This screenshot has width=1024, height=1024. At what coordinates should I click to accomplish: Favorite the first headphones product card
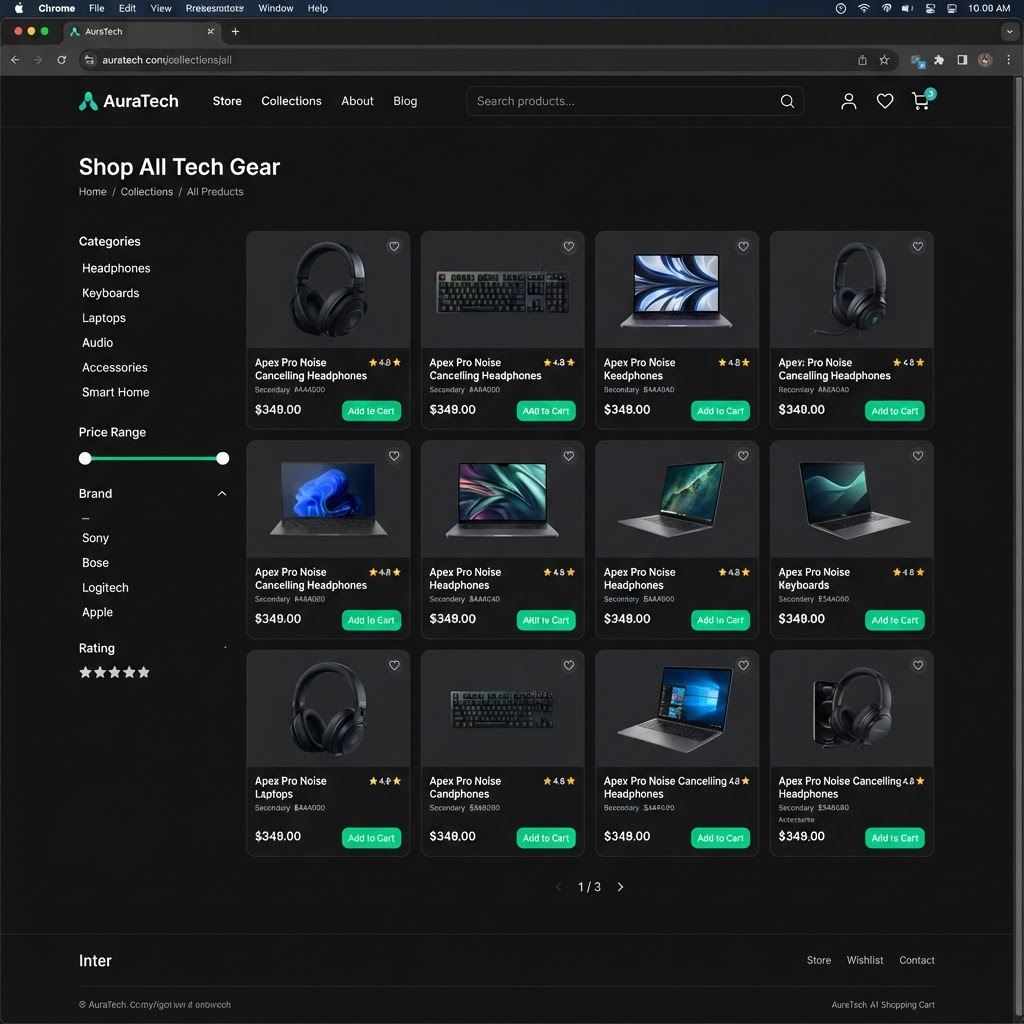394,246
